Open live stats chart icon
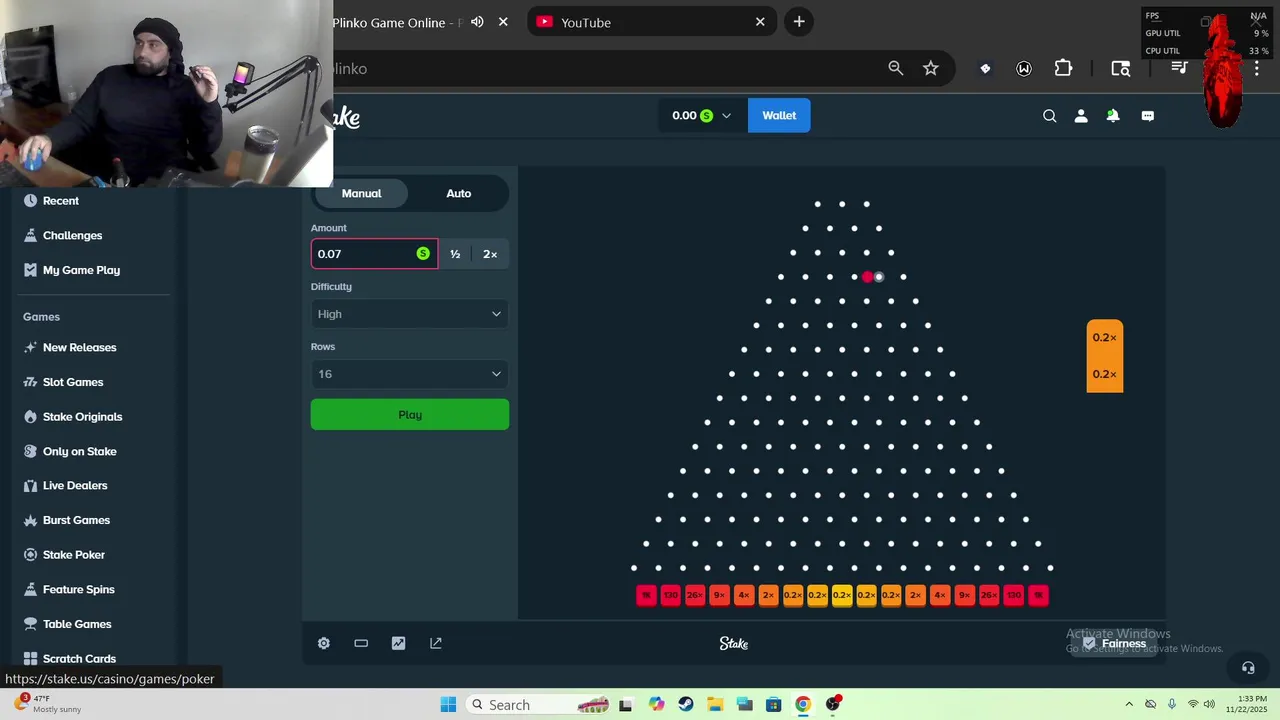1280x720 pixels. click(398, 643)
